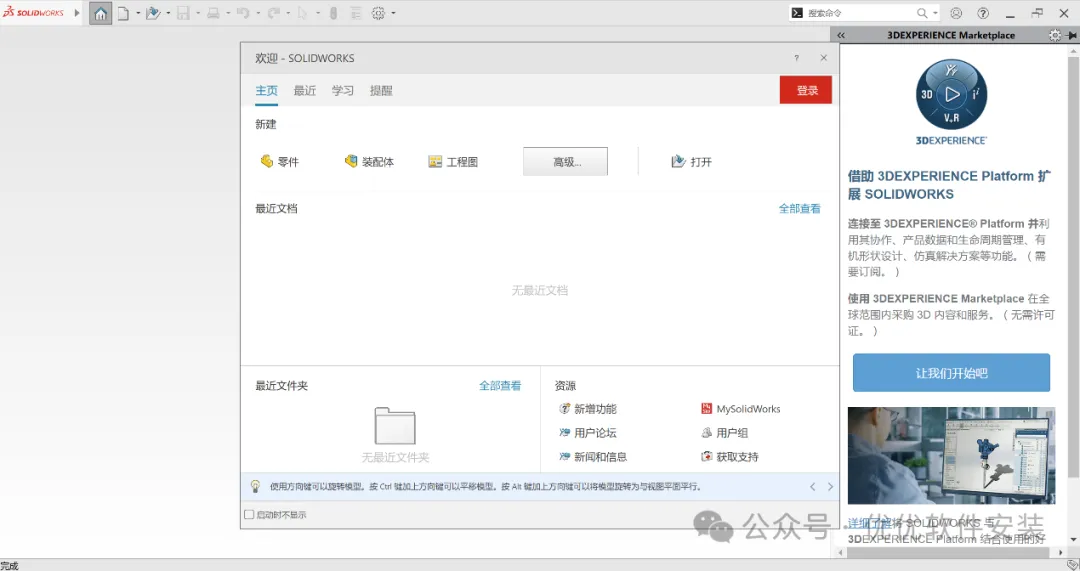
Task: Click the Advanced (高级...) button
Action: pyautogui.click(x=565, y=162)
